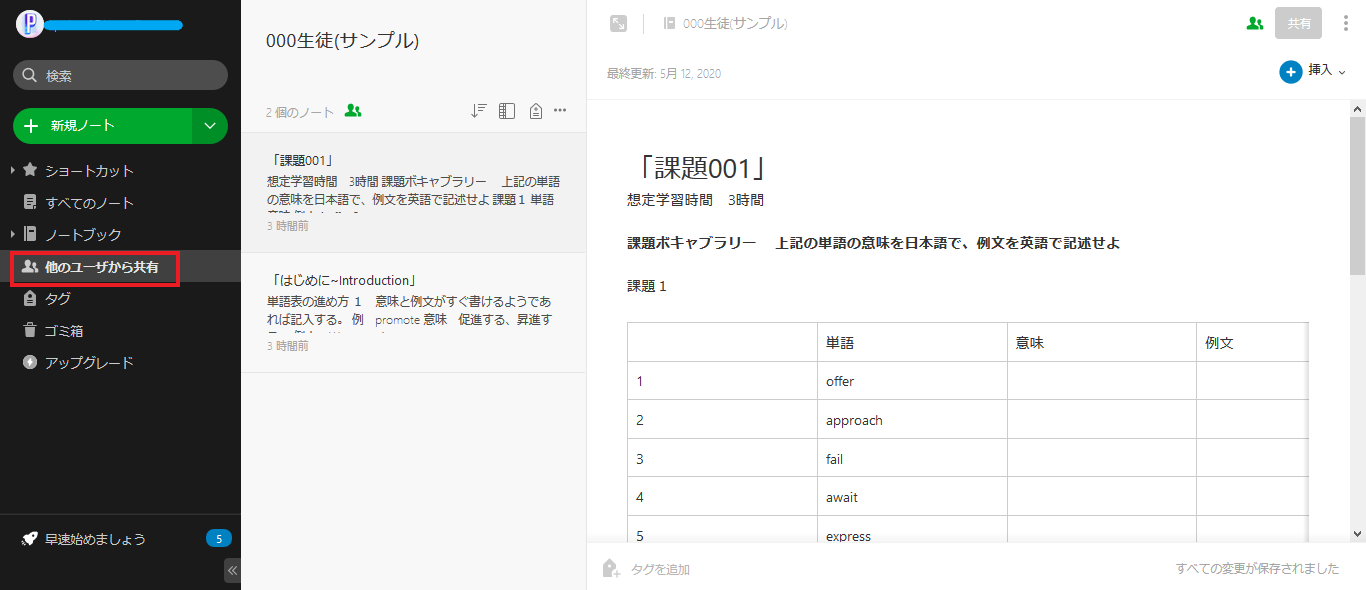Click the green New Note button
Image resolution: width=1366 pixels, height=590 pixels.
pyautogui.click(x=102, y=126)
